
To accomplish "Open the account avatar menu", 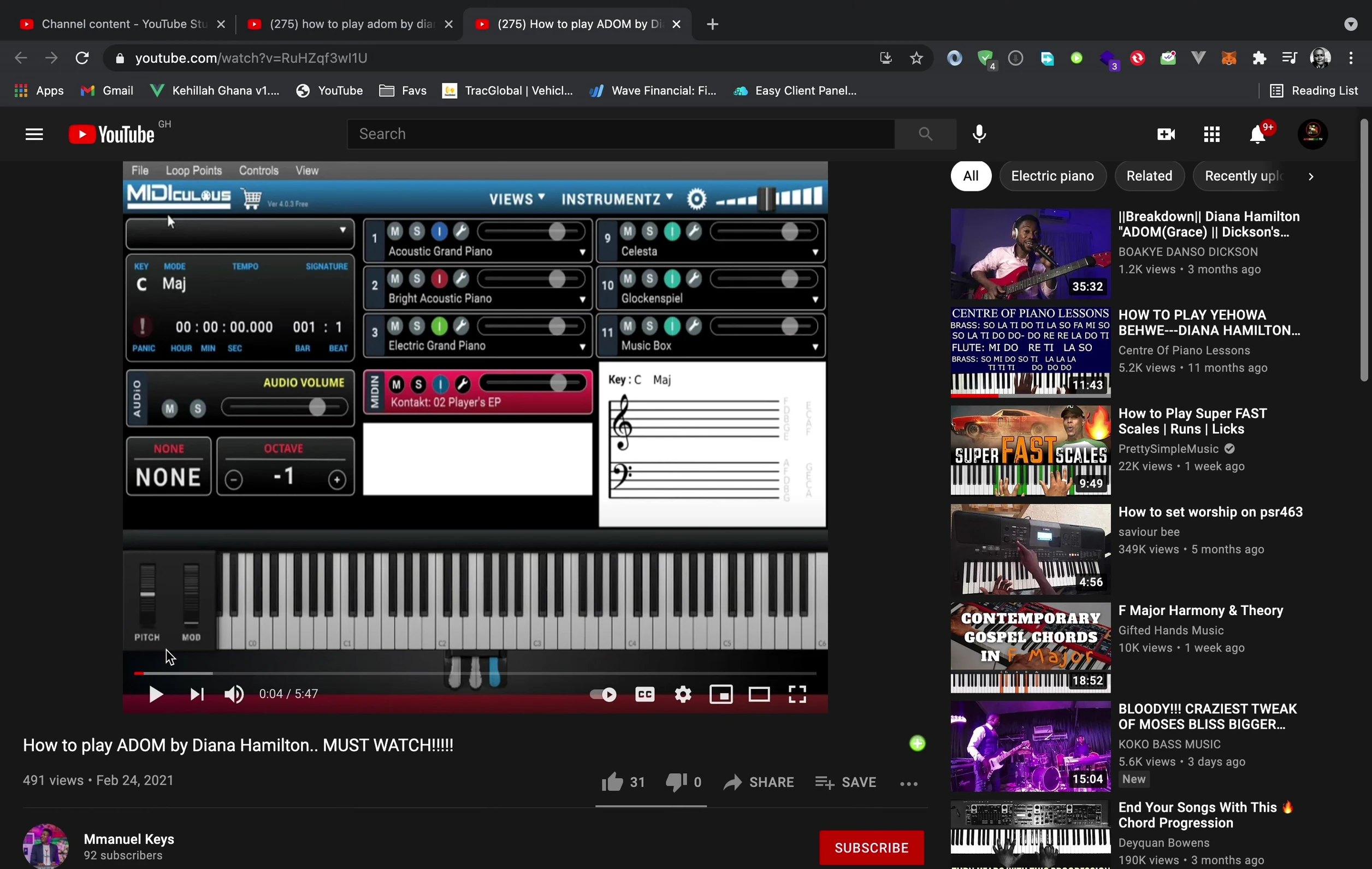I will [x=1313, y=134].
